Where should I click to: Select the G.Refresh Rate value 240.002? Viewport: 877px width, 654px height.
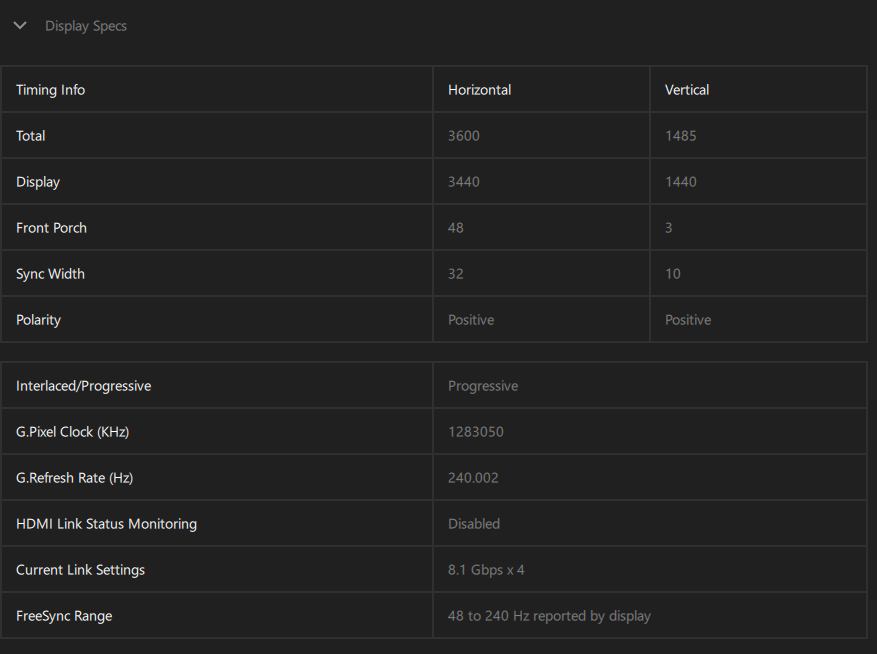click(x=473, y=478)
